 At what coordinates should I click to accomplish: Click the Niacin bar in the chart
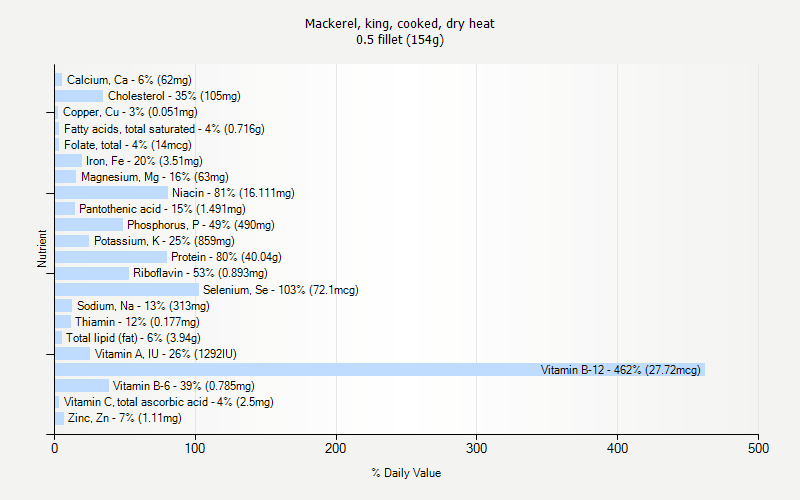coord(111,193)
